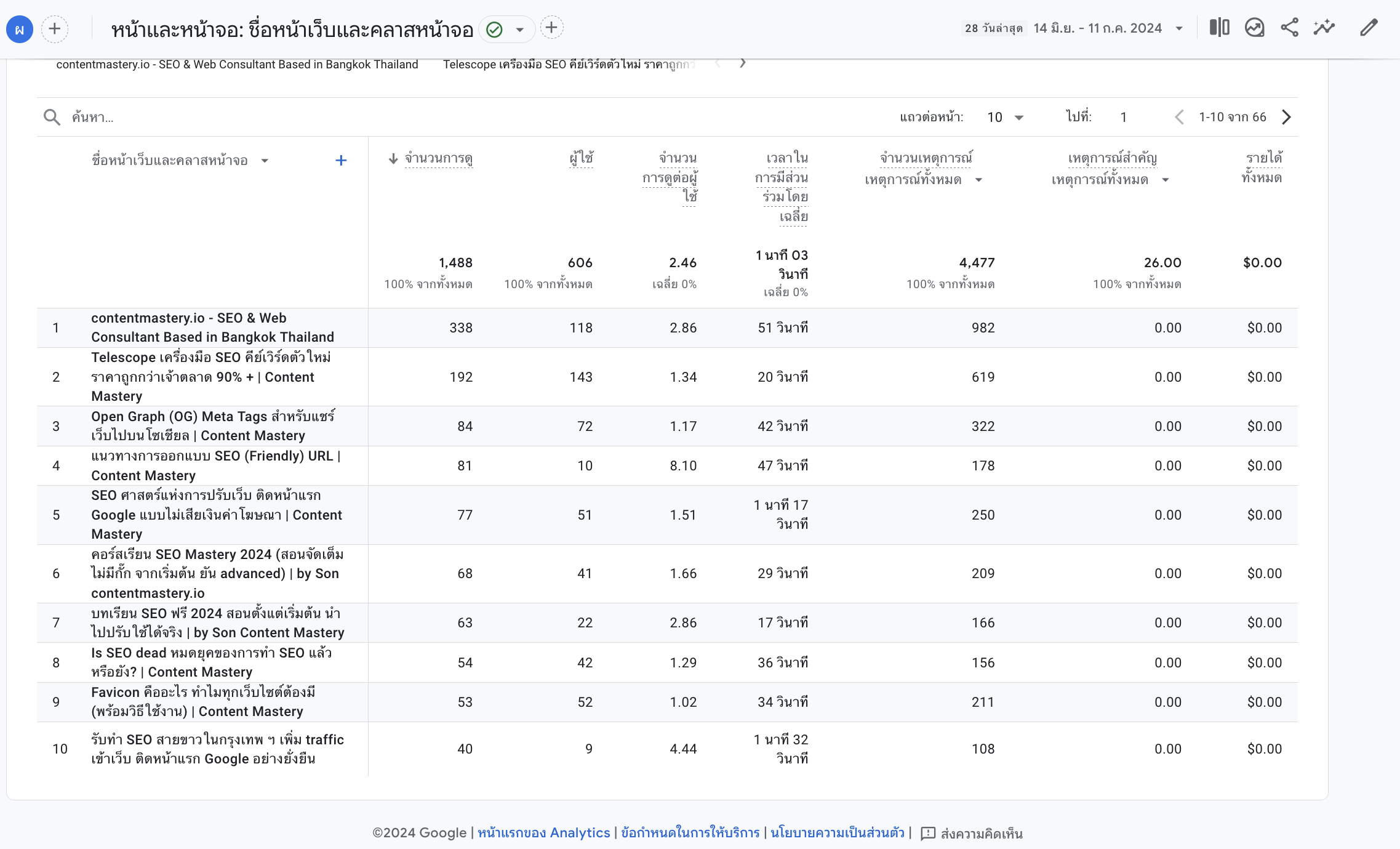Share this report
This screenshot has height=849, width=1400.
click(x=1289, y=28)
